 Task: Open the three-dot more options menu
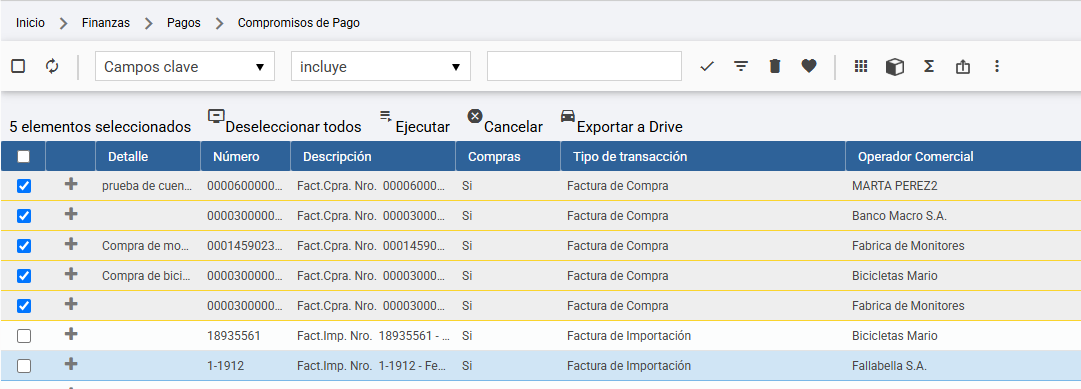point(996,66)
